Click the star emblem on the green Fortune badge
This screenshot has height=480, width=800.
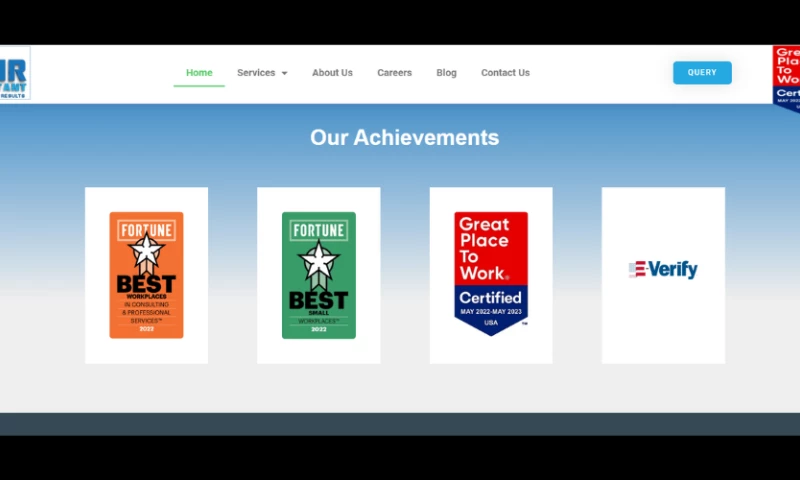pos(318,258)
